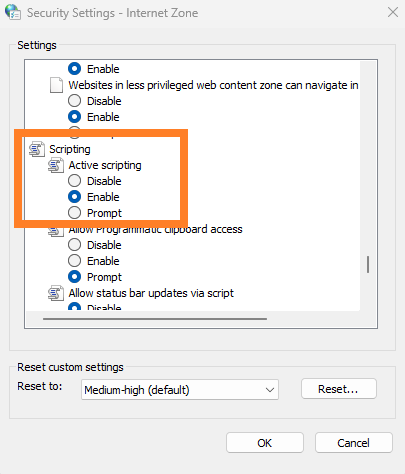
Task: Click the dropdown chevron in Reset to box
Action: click(x=270, y=390)
